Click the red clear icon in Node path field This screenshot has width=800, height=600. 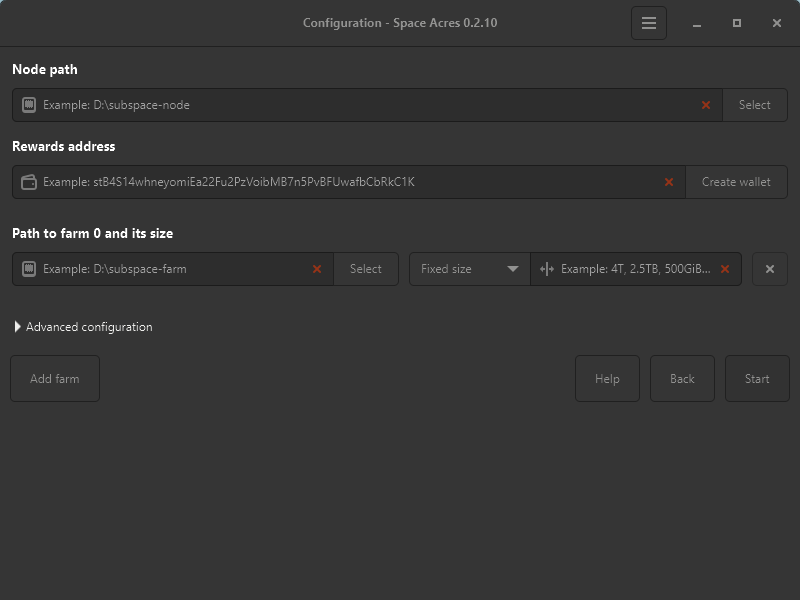(706, 105)
